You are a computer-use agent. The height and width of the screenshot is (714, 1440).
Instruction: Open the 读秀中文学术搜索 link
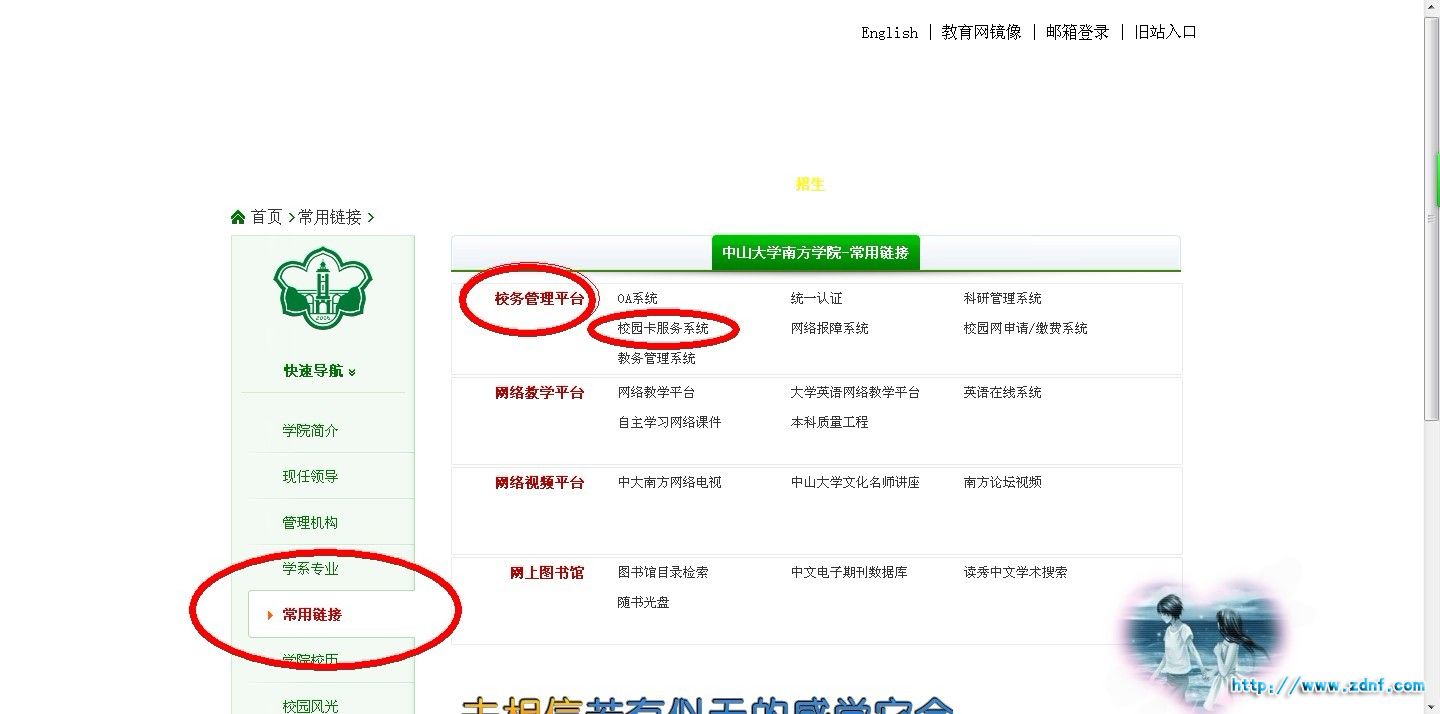tap(1015, 572)
